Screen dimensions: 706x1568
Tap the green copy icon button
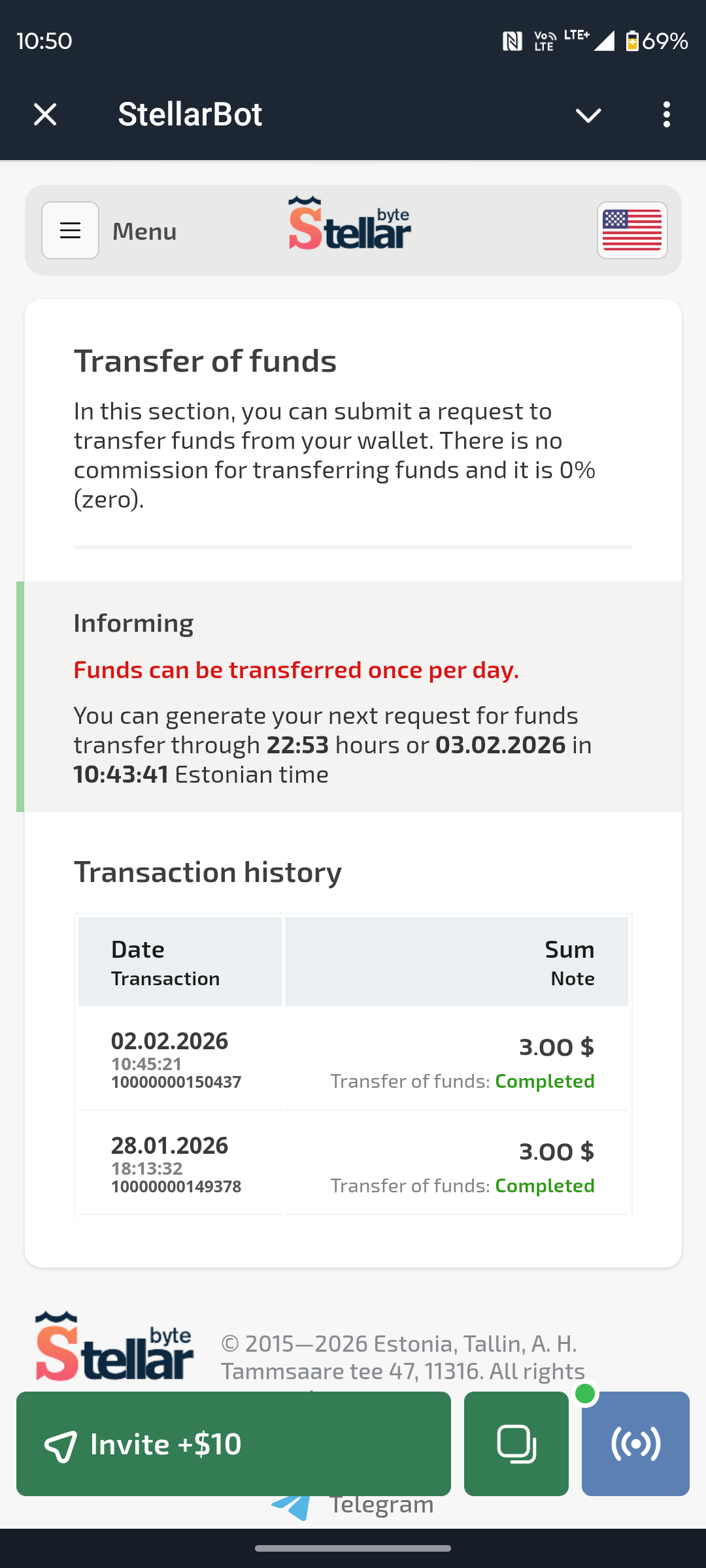(x=516, y=1444)
